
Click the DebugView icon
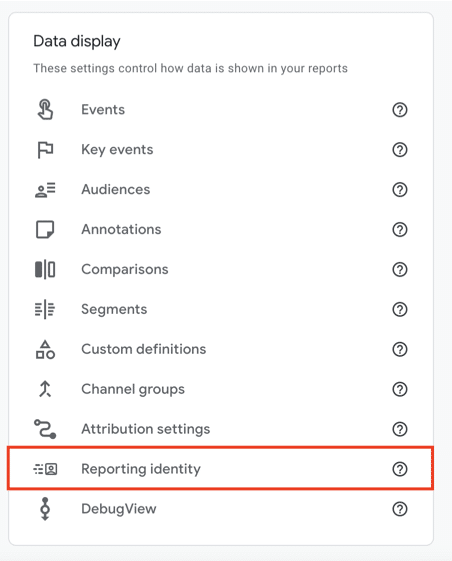[x=45, y=508]
